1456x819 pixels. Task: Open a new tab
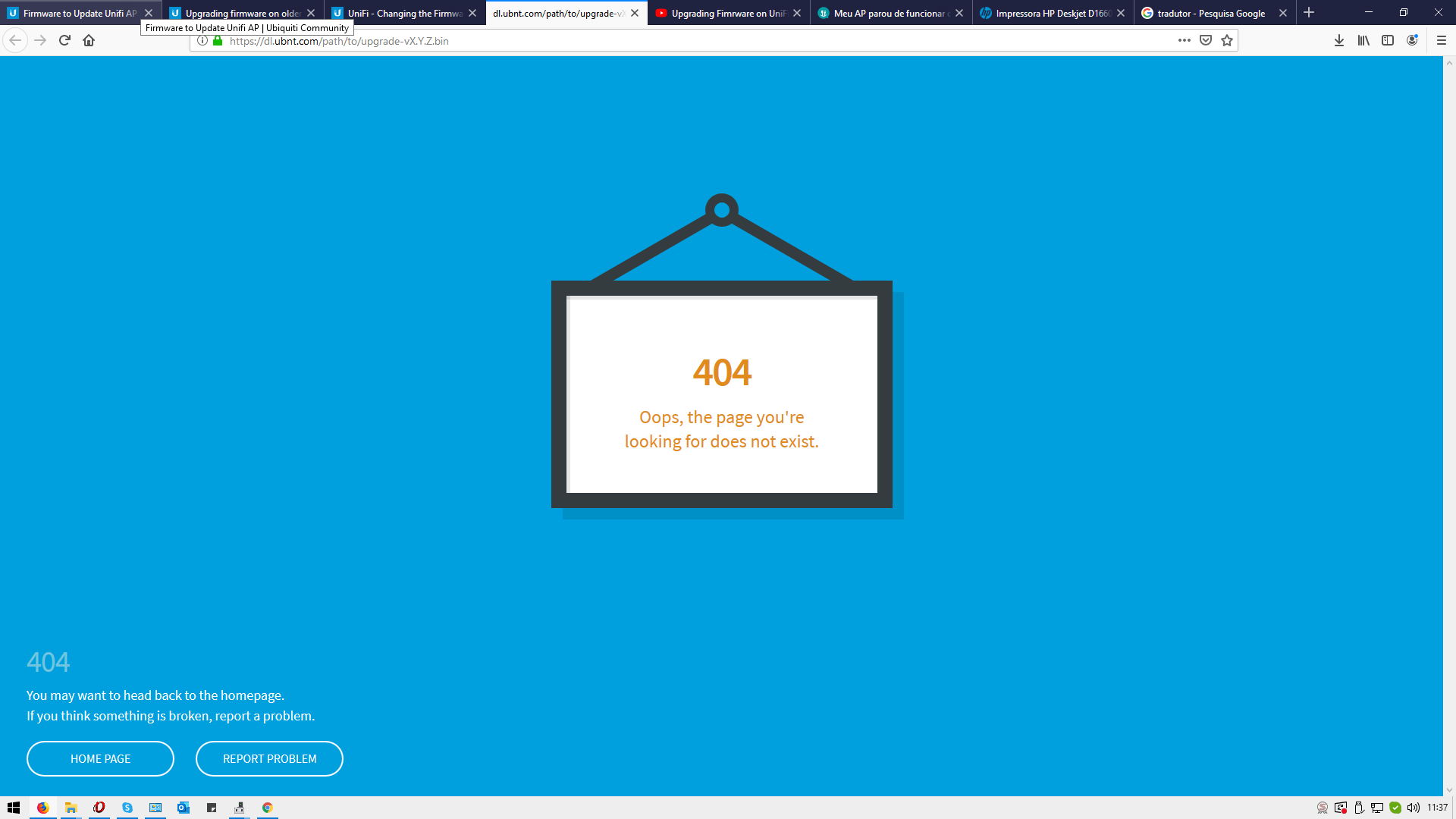[x=1309, y=13]
